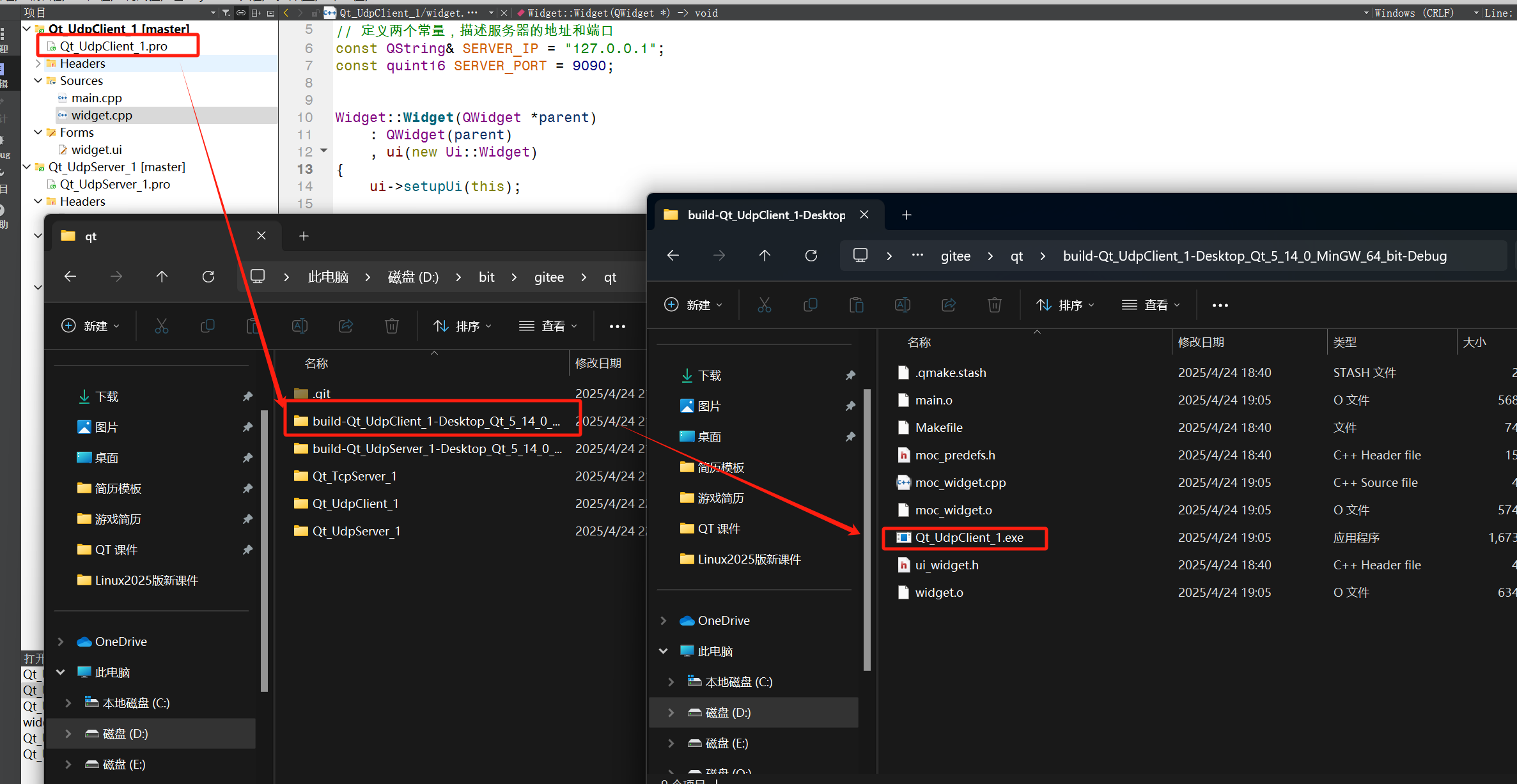Click the share icon in build folder toolbar

tap(949, 305)
